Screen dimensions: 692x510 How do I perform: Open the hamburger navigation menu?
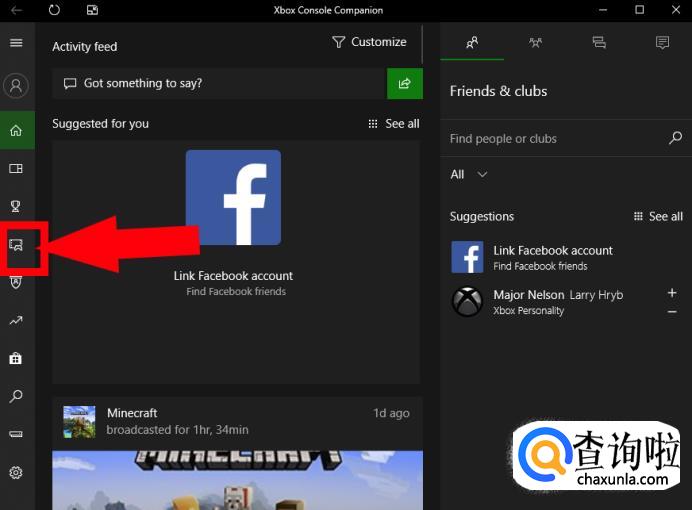[16, 43]
